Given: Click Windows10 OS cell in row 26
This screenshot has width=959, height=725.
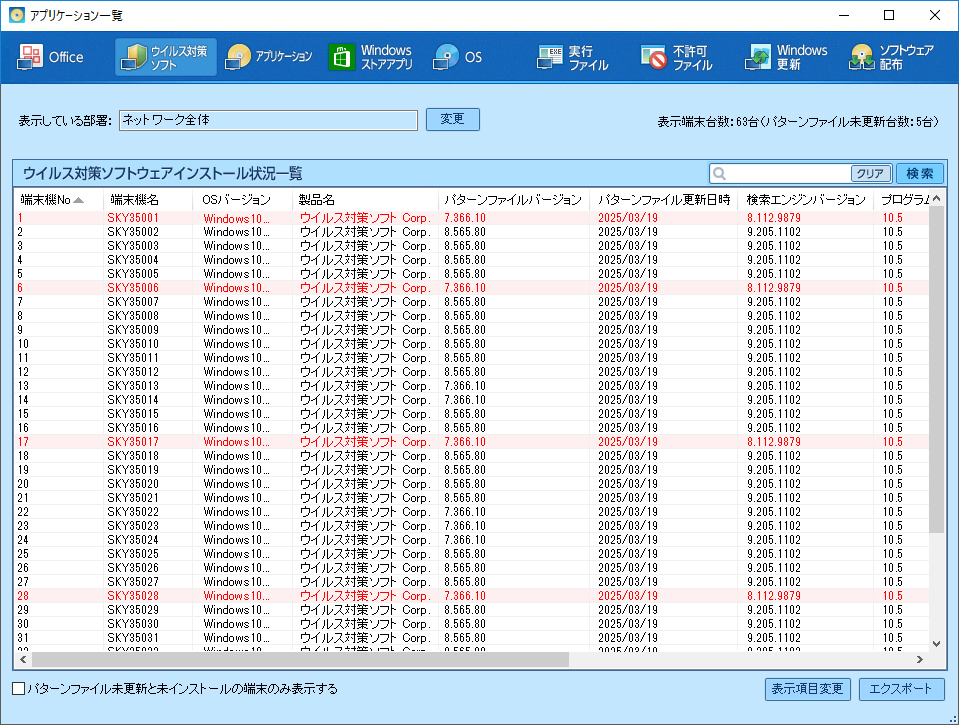Looking at the screenshot, I should [236, 568].
